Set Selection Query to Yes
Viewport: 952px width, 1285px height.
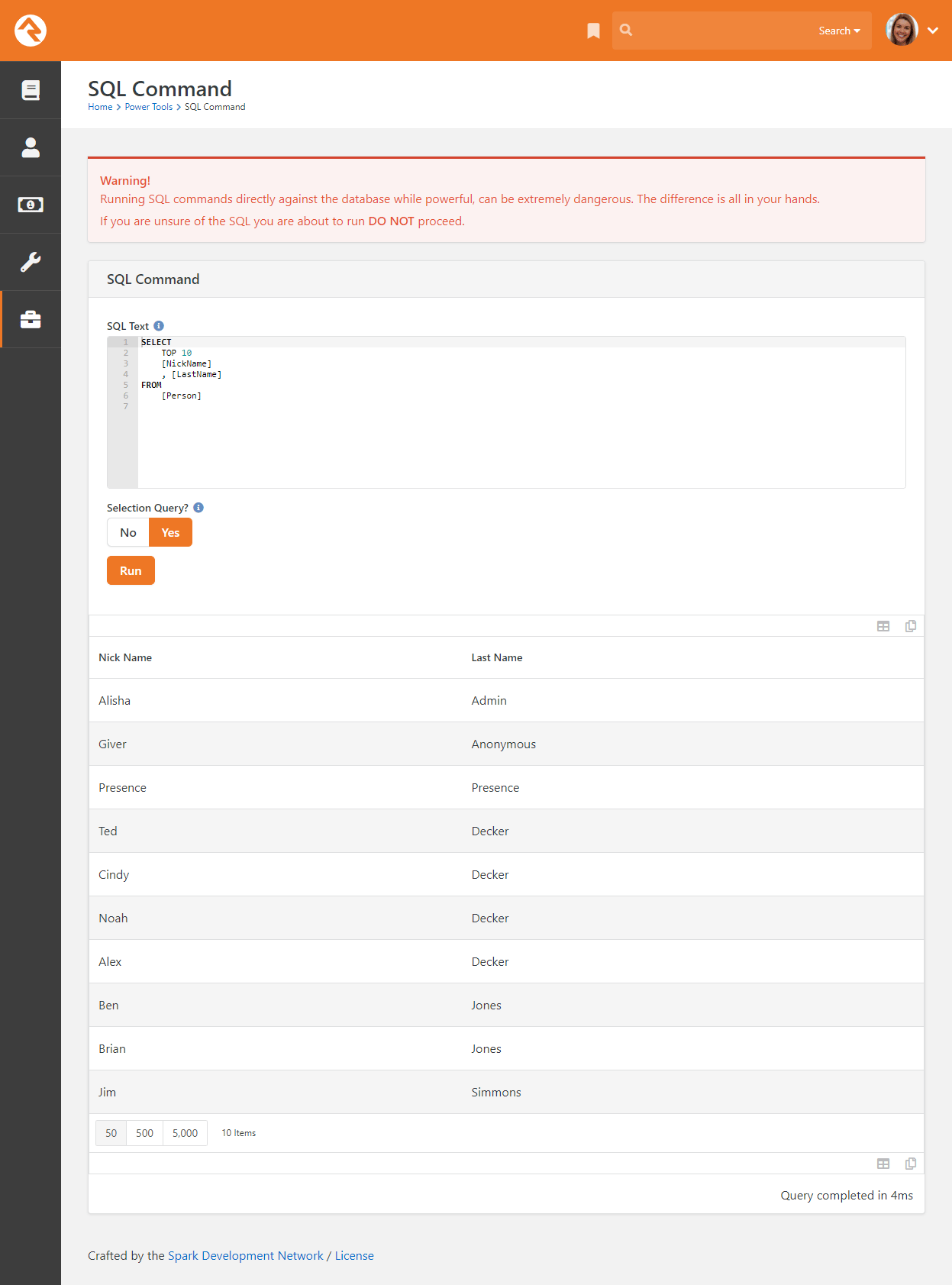(x=170, y=532)
